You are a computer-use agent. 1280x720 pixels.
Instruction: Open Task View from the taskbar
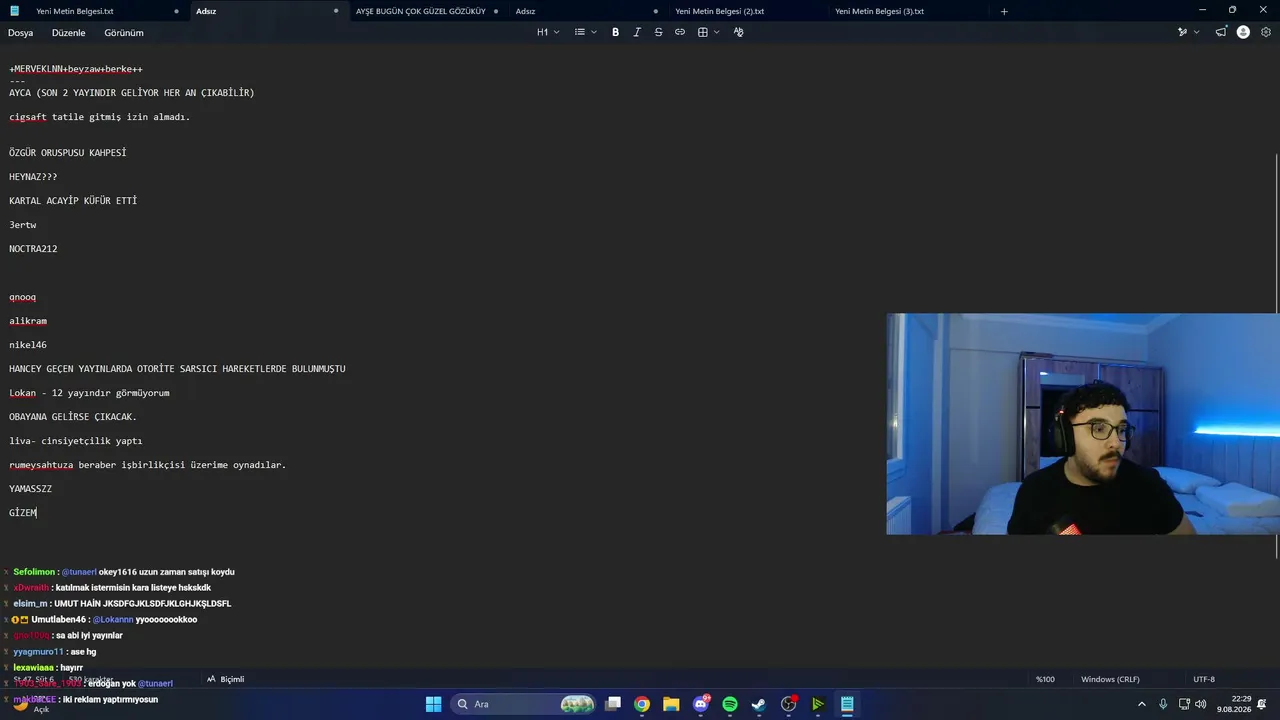(x=613, y=704)
